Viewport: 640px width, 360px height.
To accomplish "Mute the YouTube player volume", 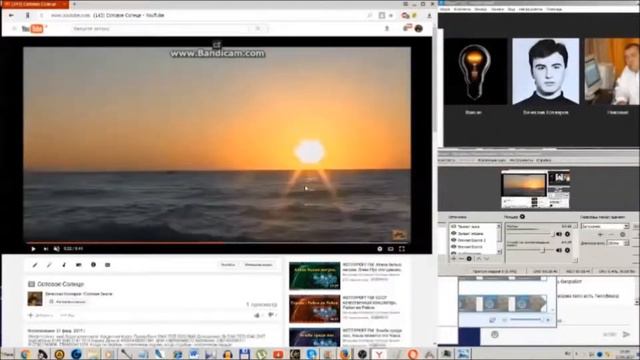I will point(57,249).
